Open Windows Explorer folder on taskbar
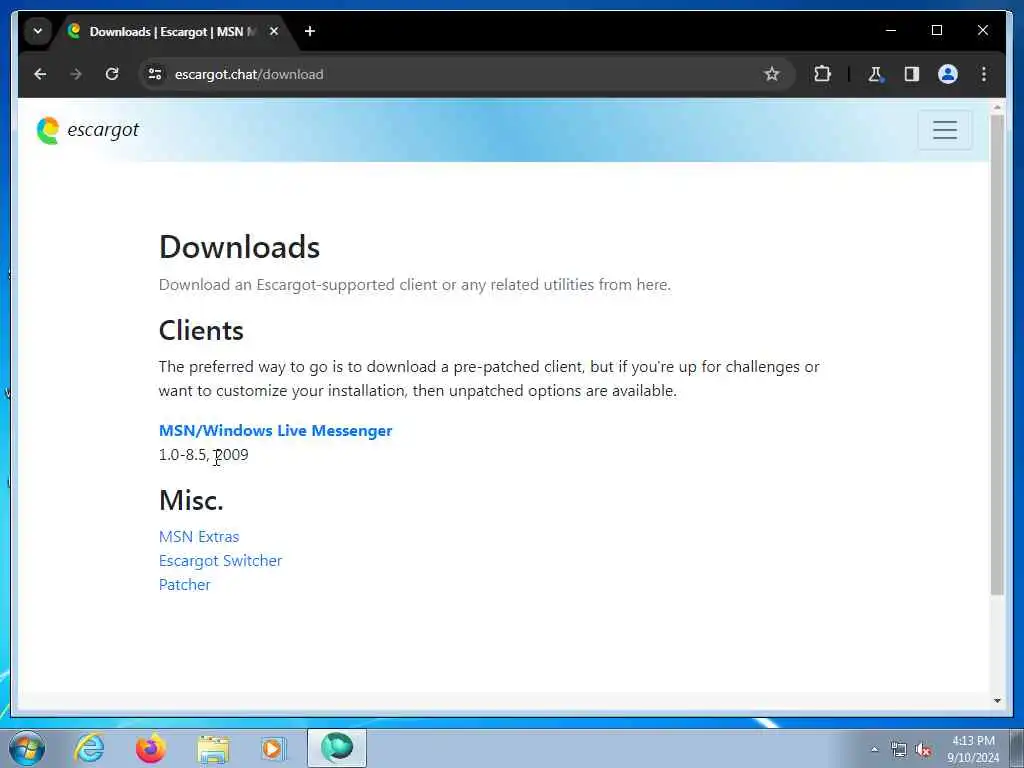The width and height of the screenshot is (1024, 768). click(213, 748)
